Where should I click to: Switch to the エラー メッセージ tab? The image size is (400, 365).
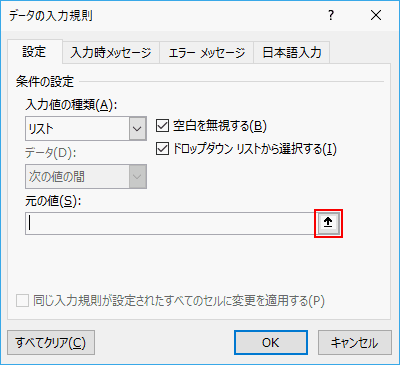(x=207, y=53)
